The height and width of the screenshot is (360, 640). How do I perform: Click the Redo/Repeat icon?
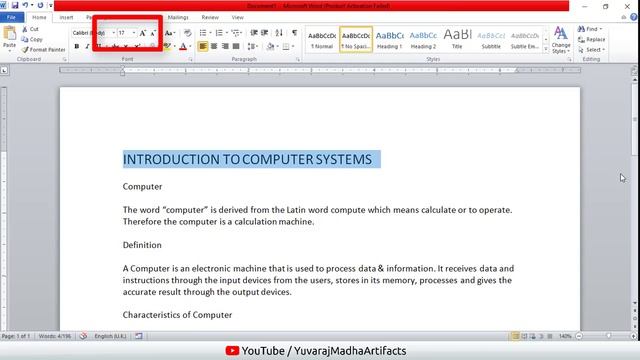pyautogui.click(x=40, y=5)
